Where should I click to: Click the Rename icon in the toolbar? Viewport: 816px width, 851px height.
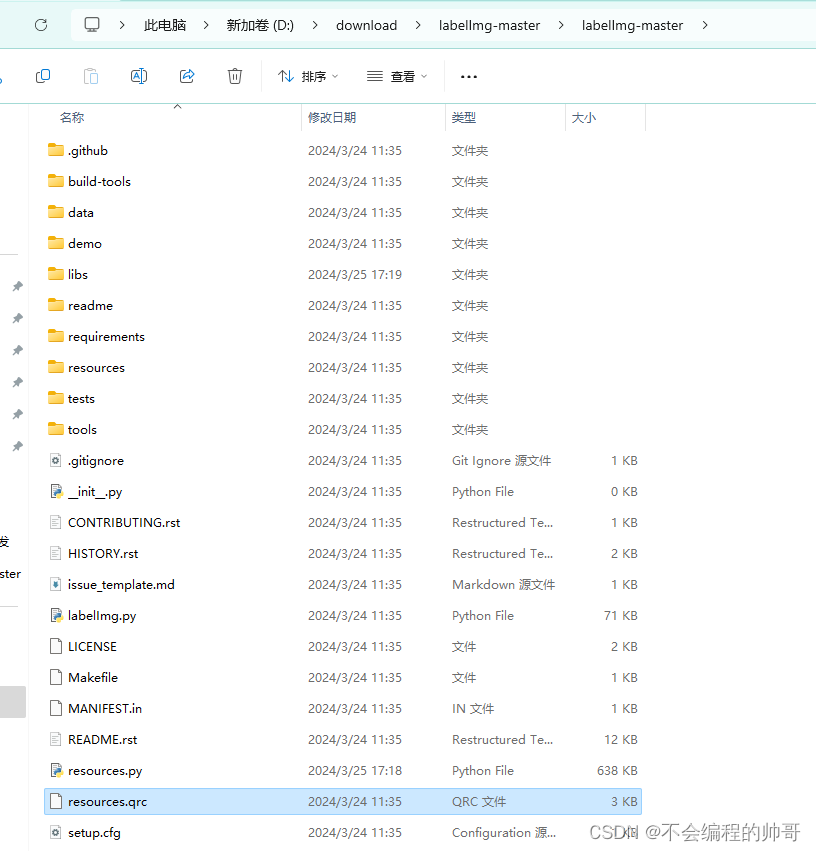(x=138, y=76)
